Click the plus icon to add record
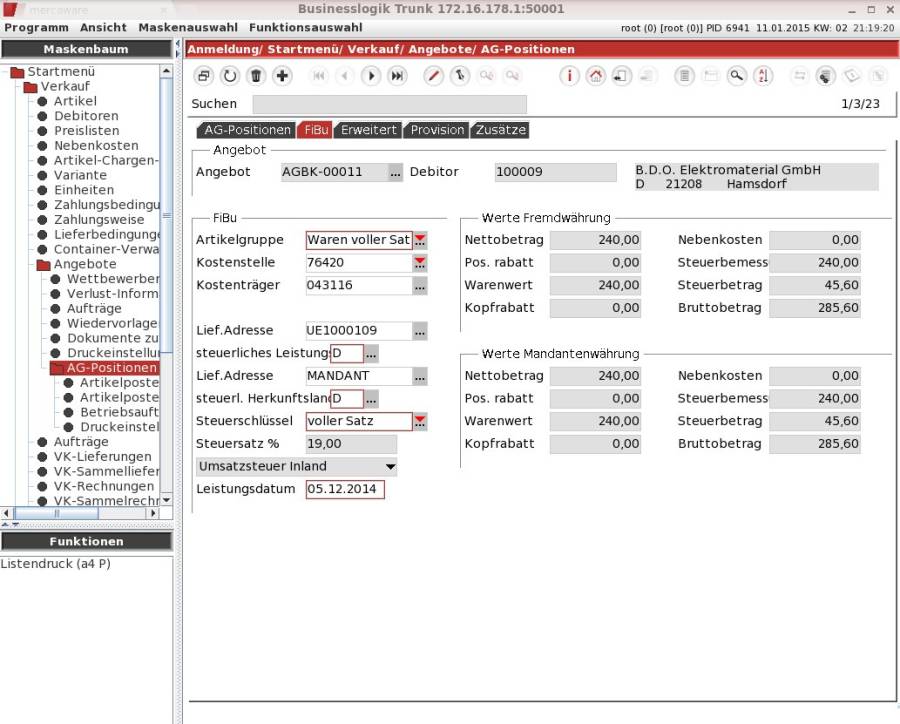900x724 pixels. pos(283,76)
